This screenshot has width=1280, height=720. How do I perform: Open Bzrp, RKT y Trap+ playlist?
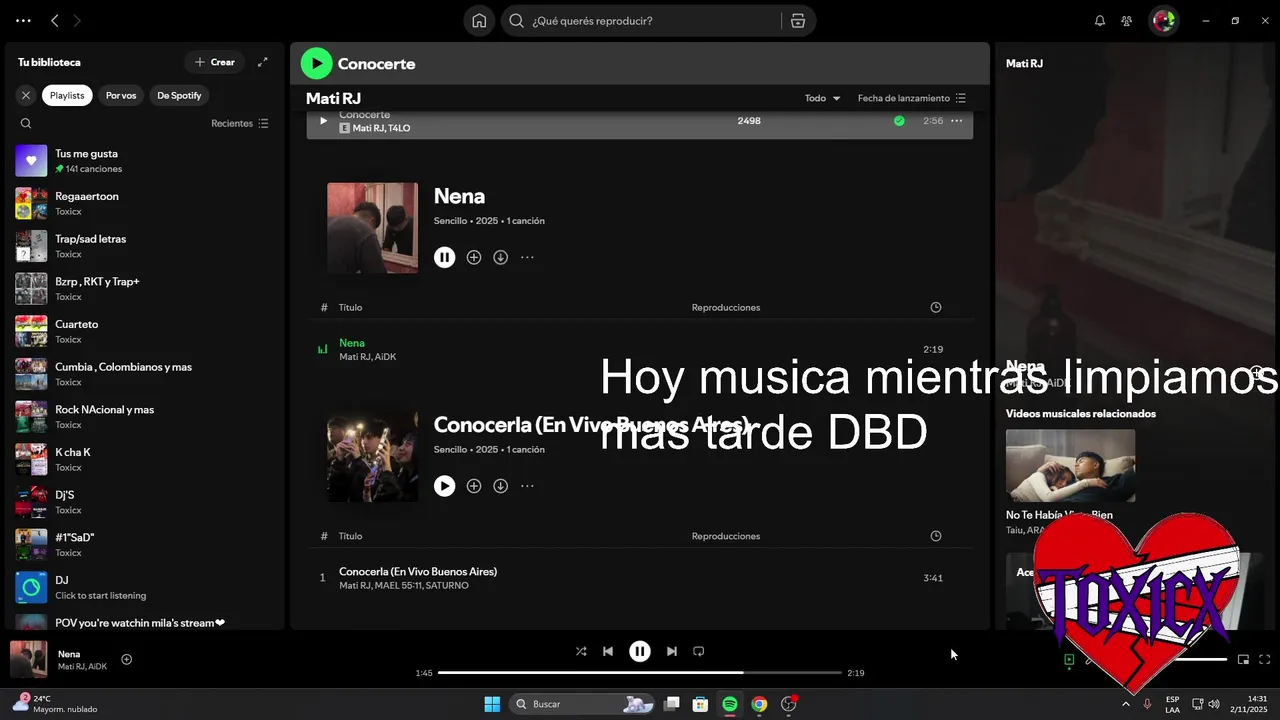click(145, 289)
